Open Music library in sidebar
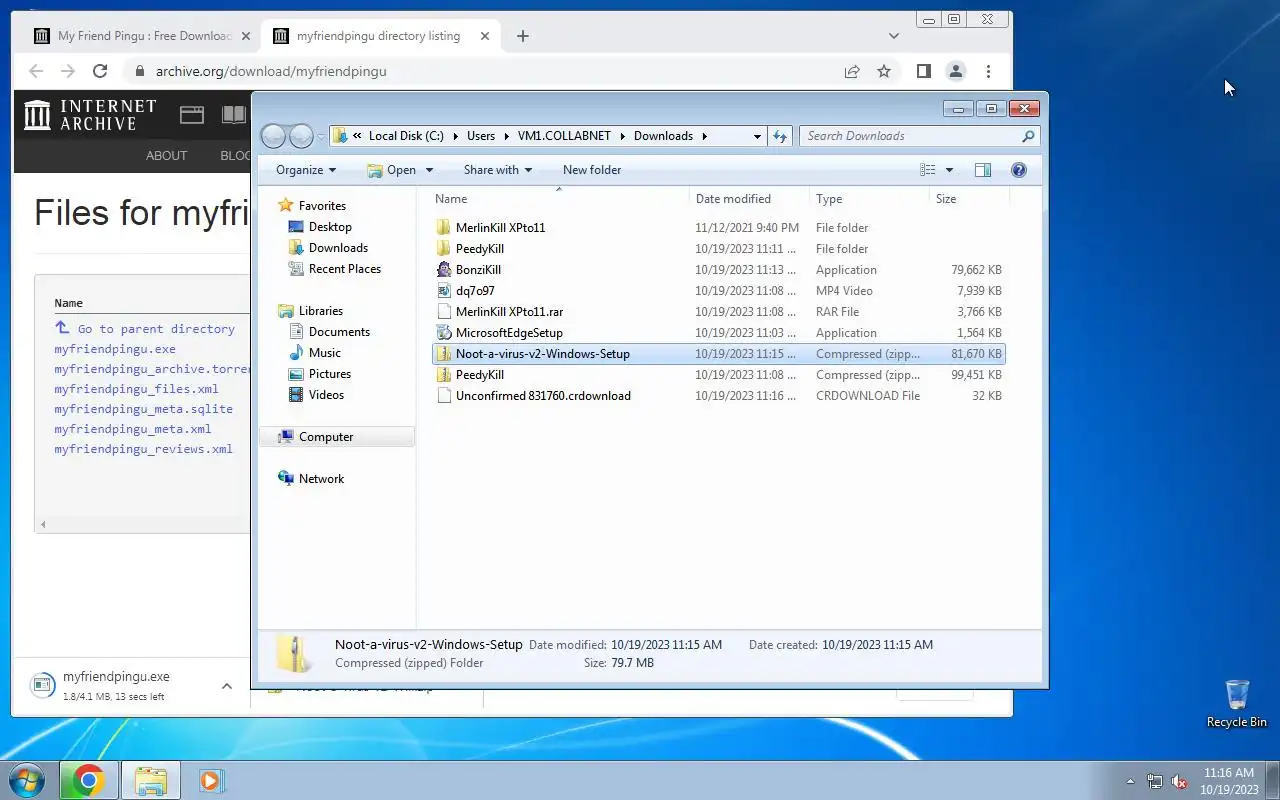The height and width of the screenshot is (800, 1280). 324,353
